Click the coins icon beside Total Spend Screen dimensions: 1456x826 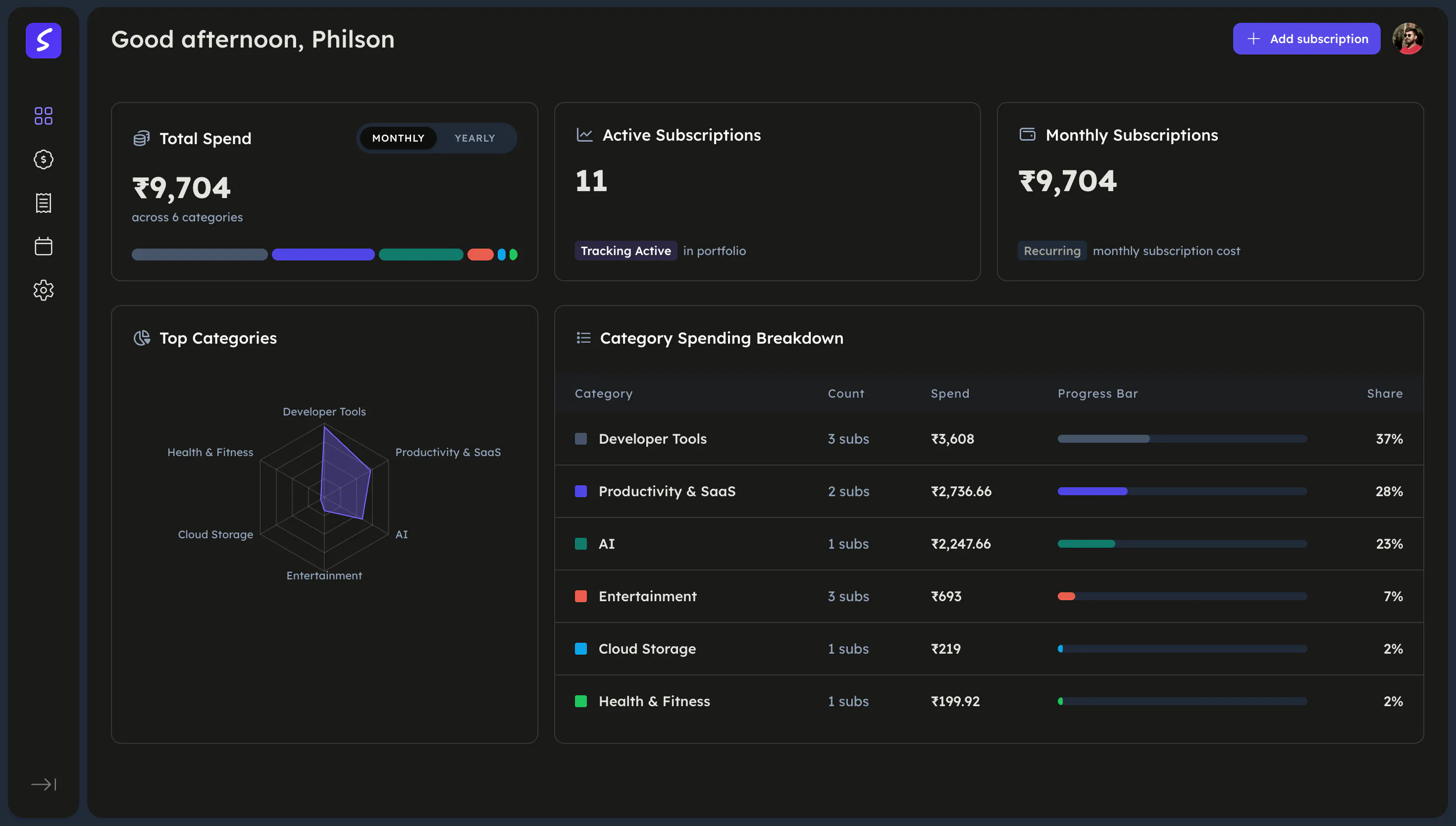(x=141, y=139)
